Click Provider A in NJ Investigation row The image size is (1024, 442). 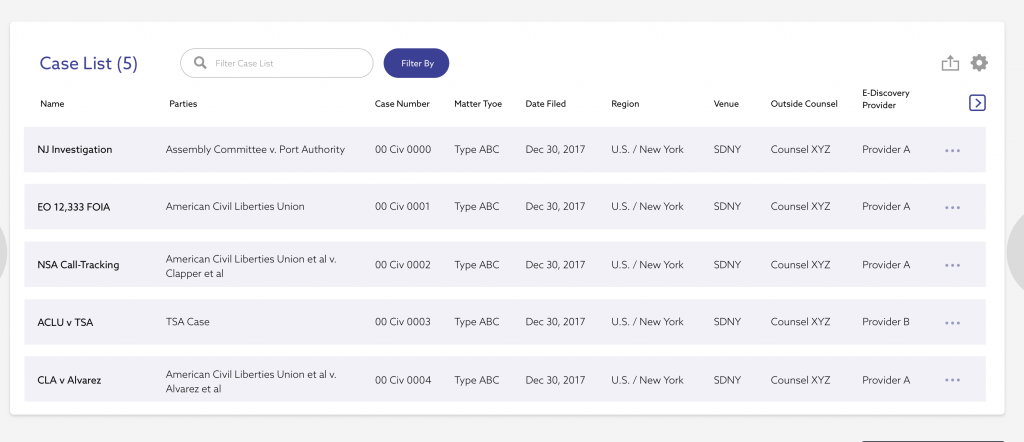coord(886,150)
